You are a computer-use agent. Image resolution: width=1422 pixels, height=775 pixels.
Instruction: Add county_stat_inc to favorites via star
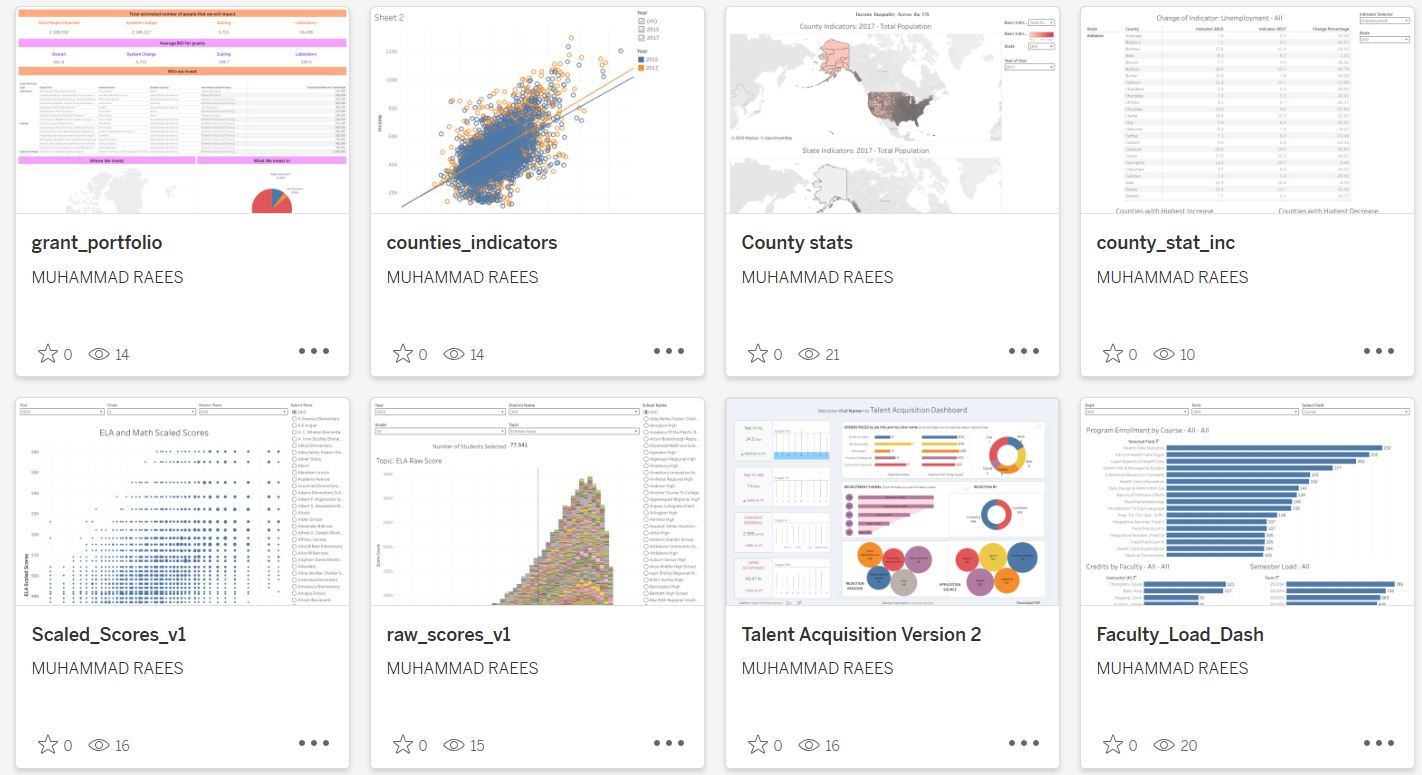tap(1112, 354)
